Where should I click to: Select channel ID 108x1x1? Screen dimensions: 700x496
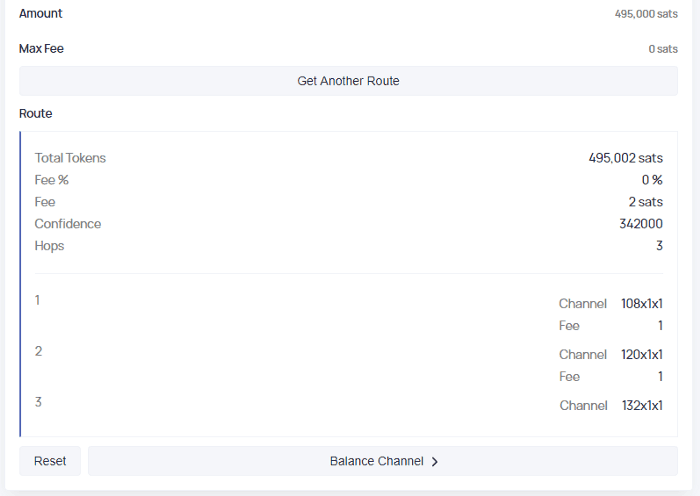click(642, 304)
